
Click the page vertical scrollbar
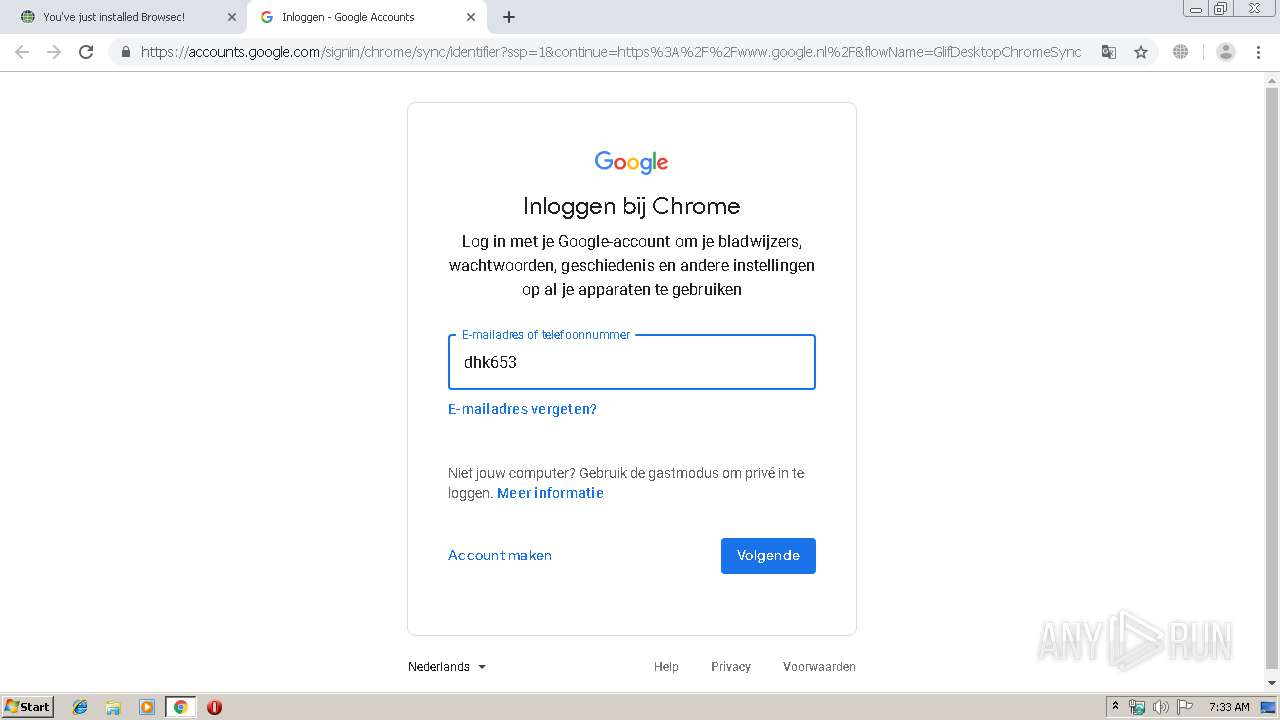(x=1272, y=380)
